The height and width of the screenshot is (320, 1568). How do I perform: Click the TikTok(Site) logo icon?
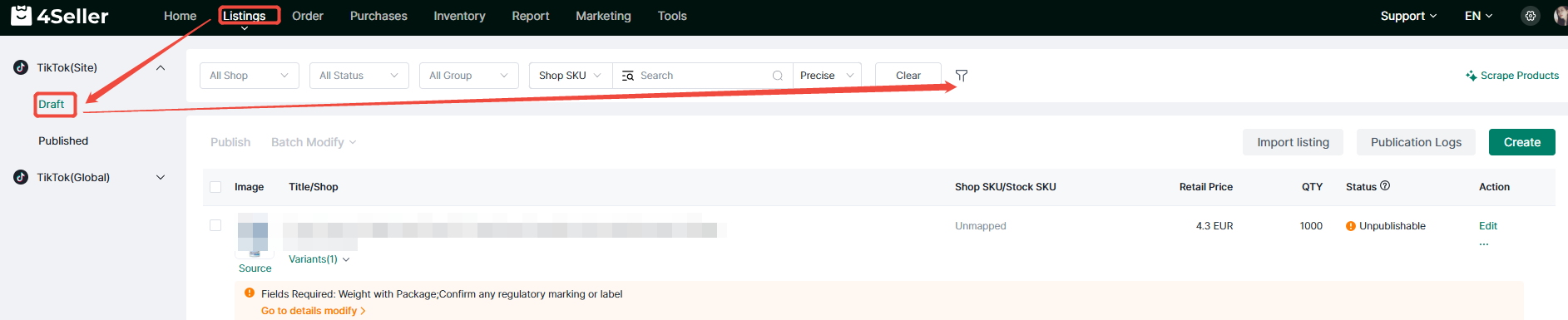(x=21, y=67)
